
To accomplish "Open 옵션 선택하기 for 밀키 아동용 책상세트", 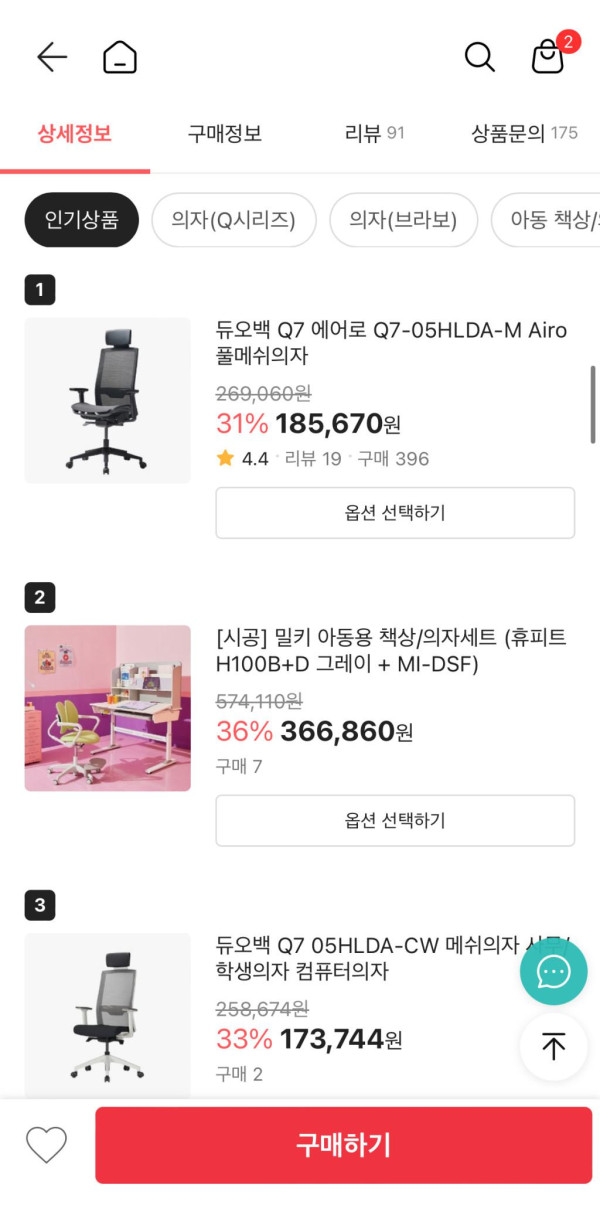I will click(395, 821).
